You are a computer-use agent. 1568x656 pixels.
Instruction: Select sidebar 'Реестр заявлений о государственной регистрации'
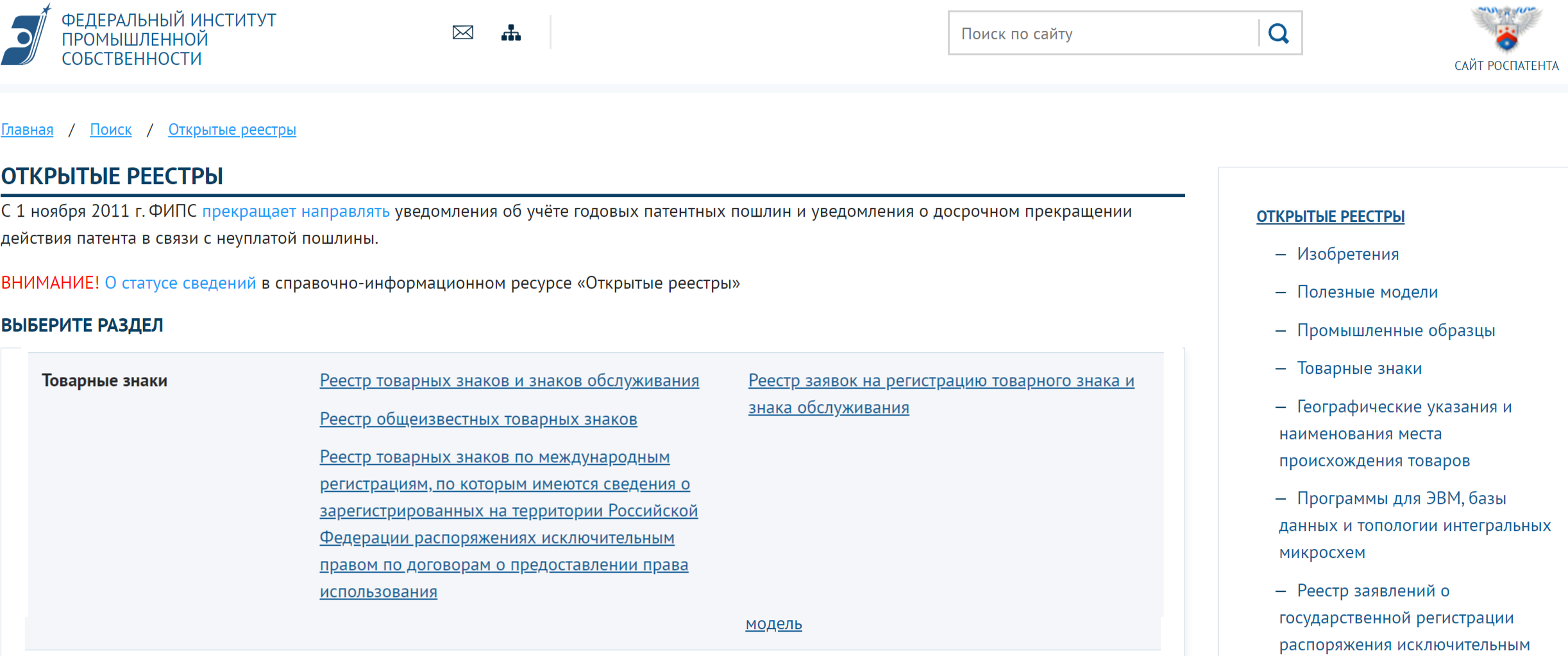click(1404, 618)
